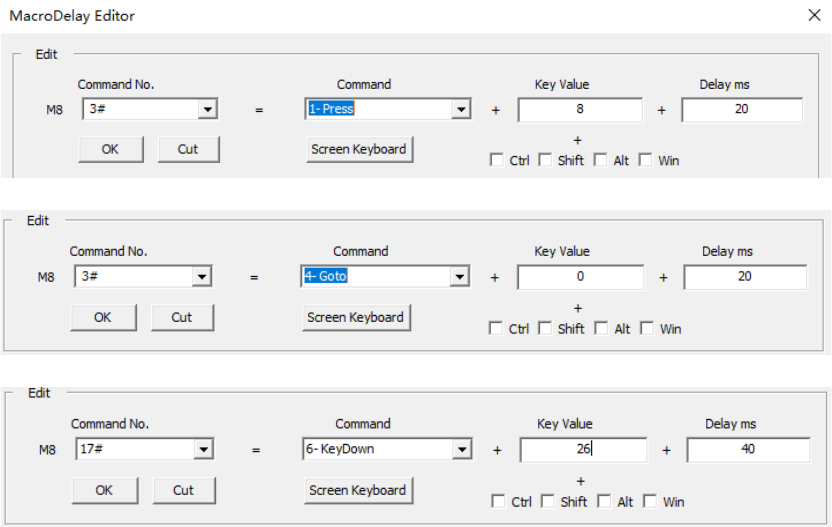Focus the Key Value field containing 26
832x527 pixels.
(x=583, y=450)
